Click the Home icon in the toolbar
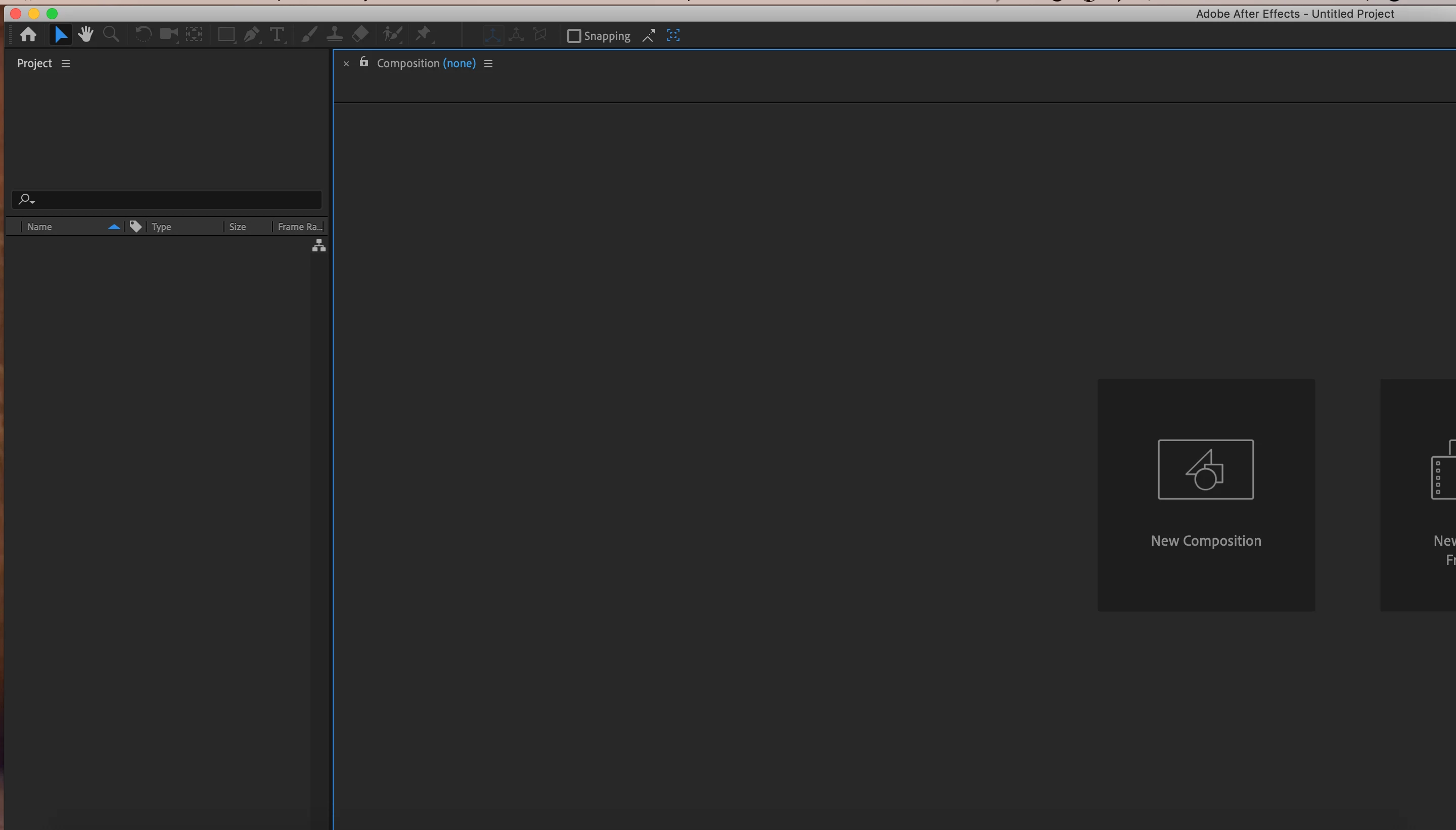 28,35
